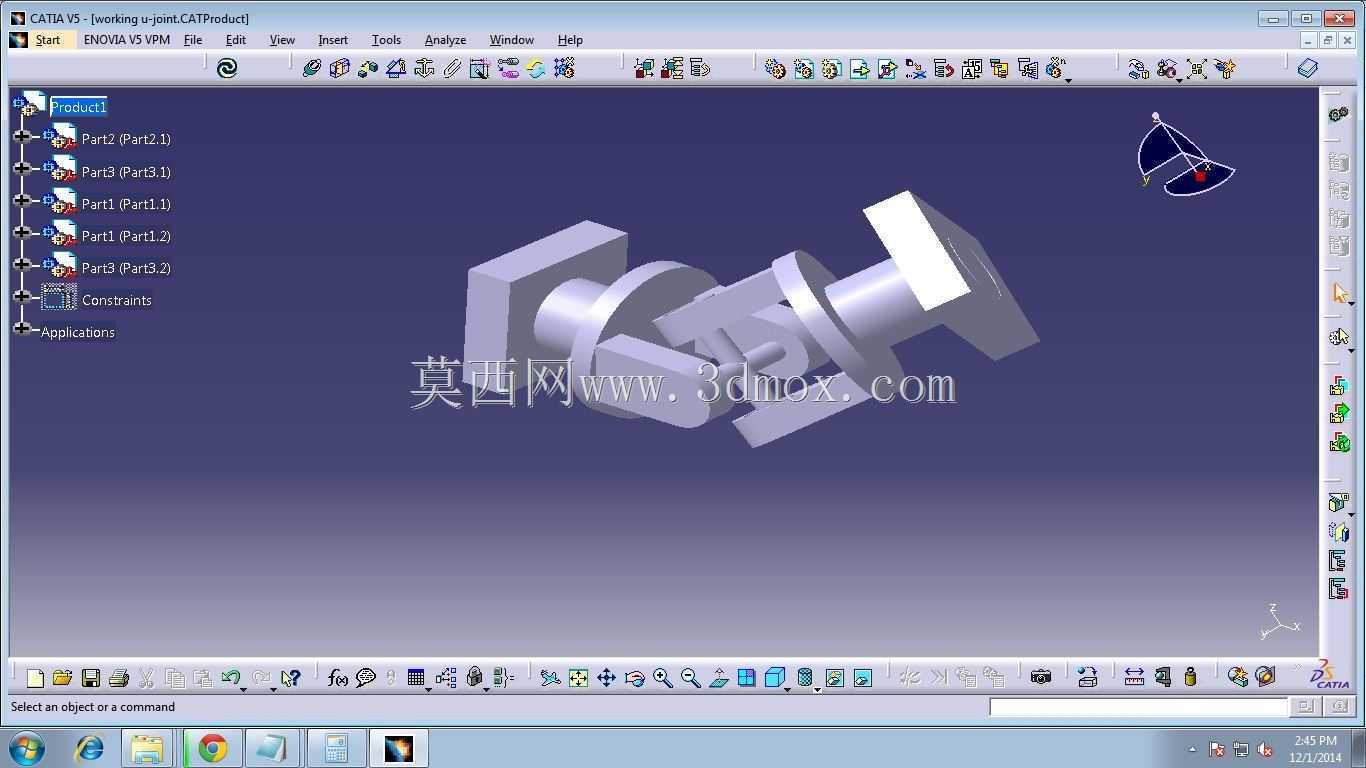Click the Print icon
Viewport: 1366px width, 768px height.
[118, 678]
